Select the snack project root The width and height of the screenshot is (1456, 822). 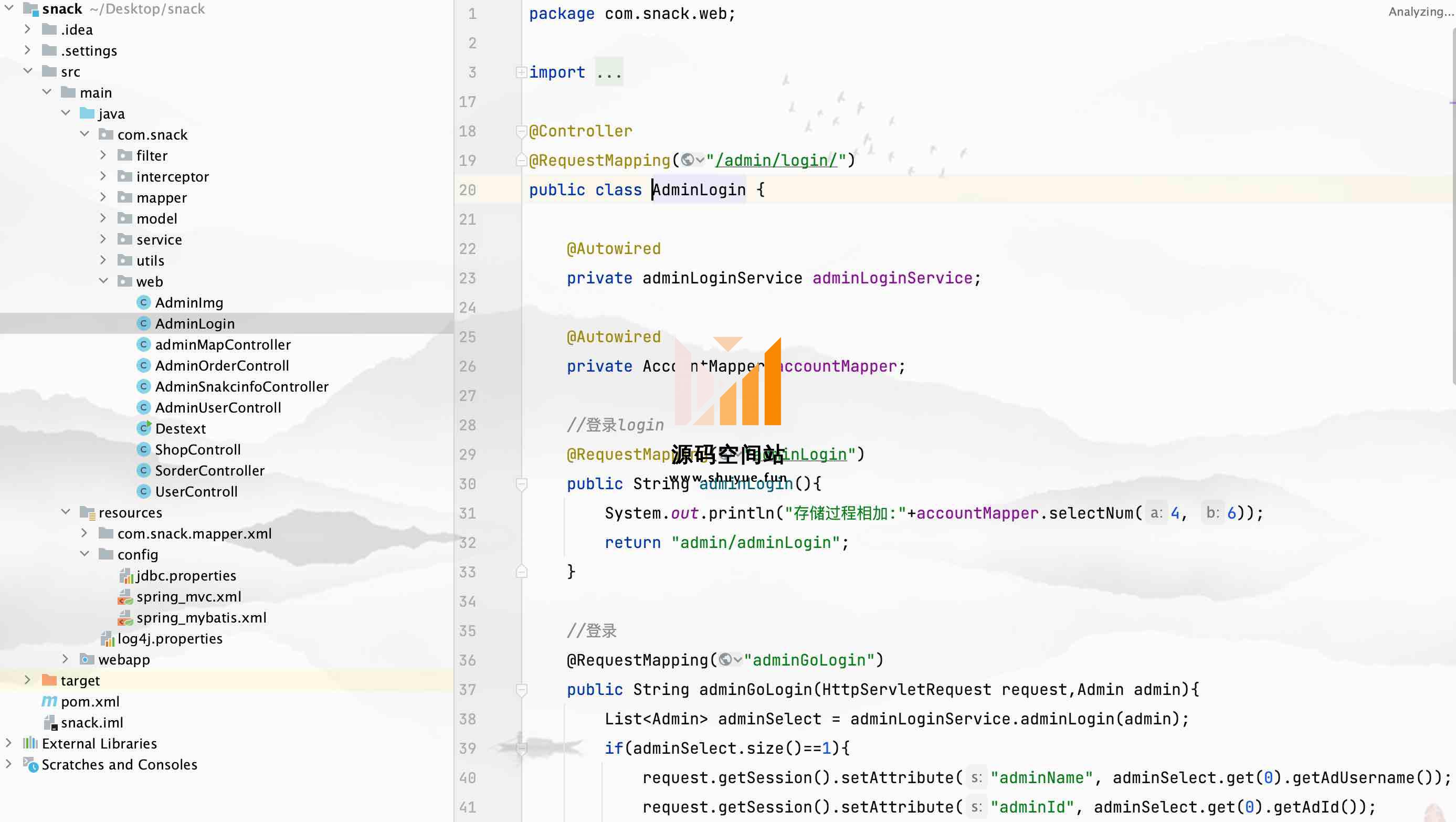click(x=62, y=8)
